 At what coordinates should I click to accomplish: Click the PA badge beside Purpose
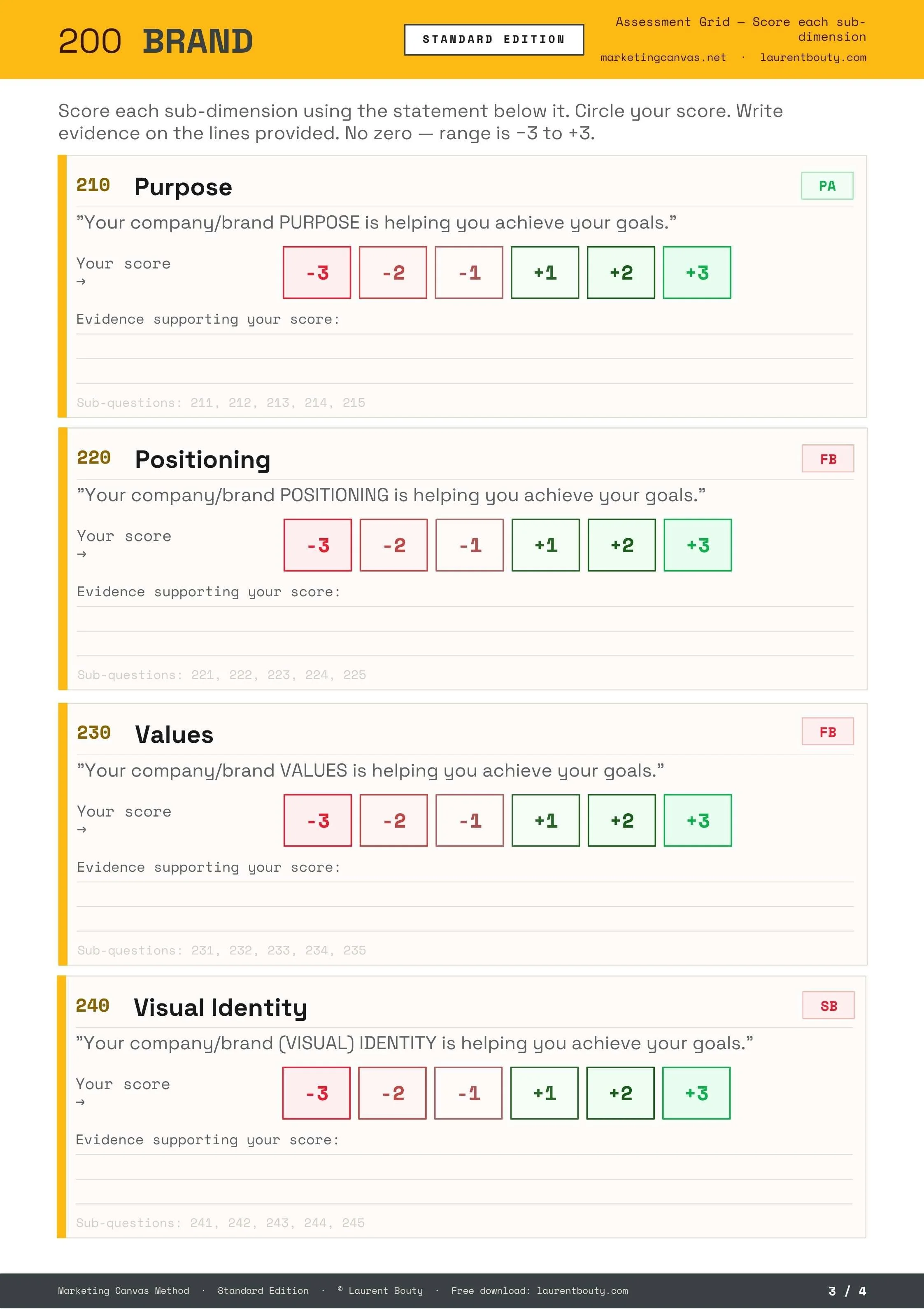[x=827, y=186]
